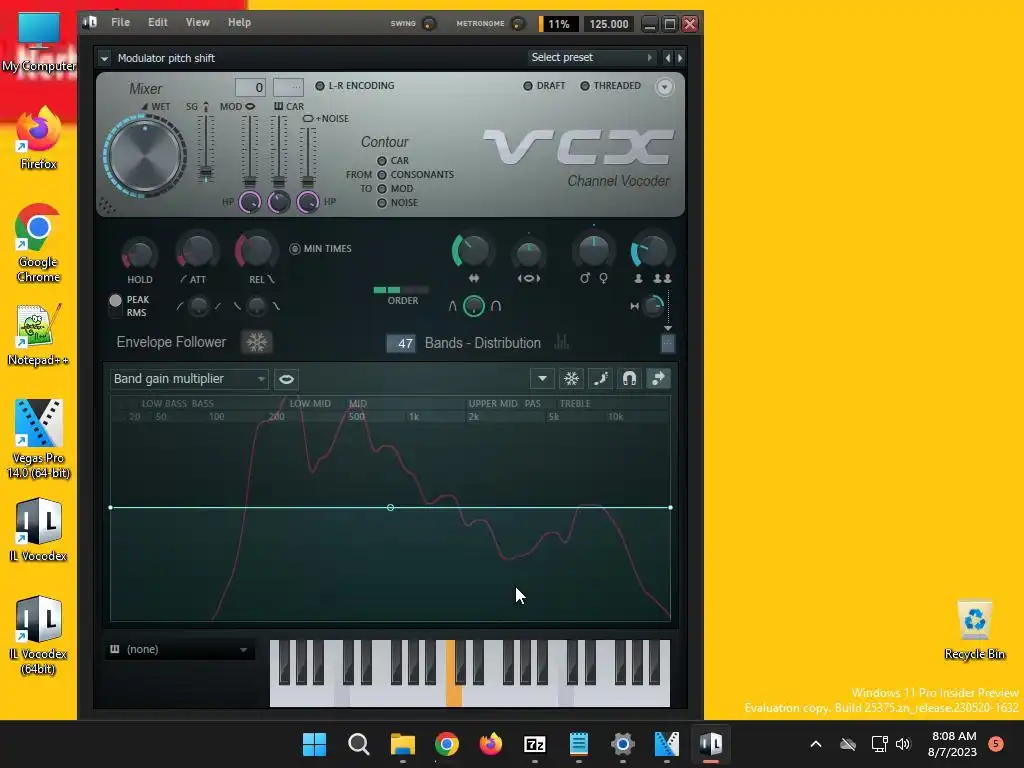The width and height of the screenshot is (1024, 768).
Task: Open the File menu
Action: click(x=120, y=22)
